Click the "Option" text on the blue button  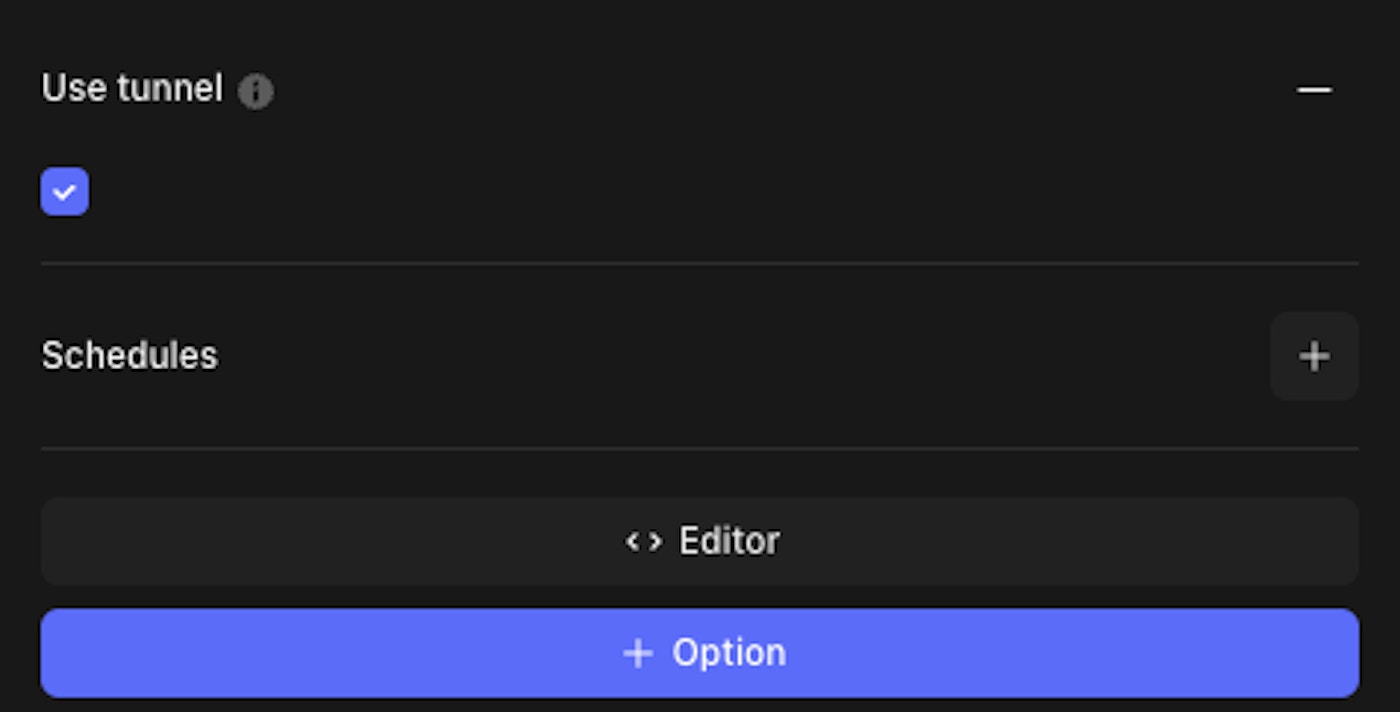pyautogui.click(x=729, y=653)
